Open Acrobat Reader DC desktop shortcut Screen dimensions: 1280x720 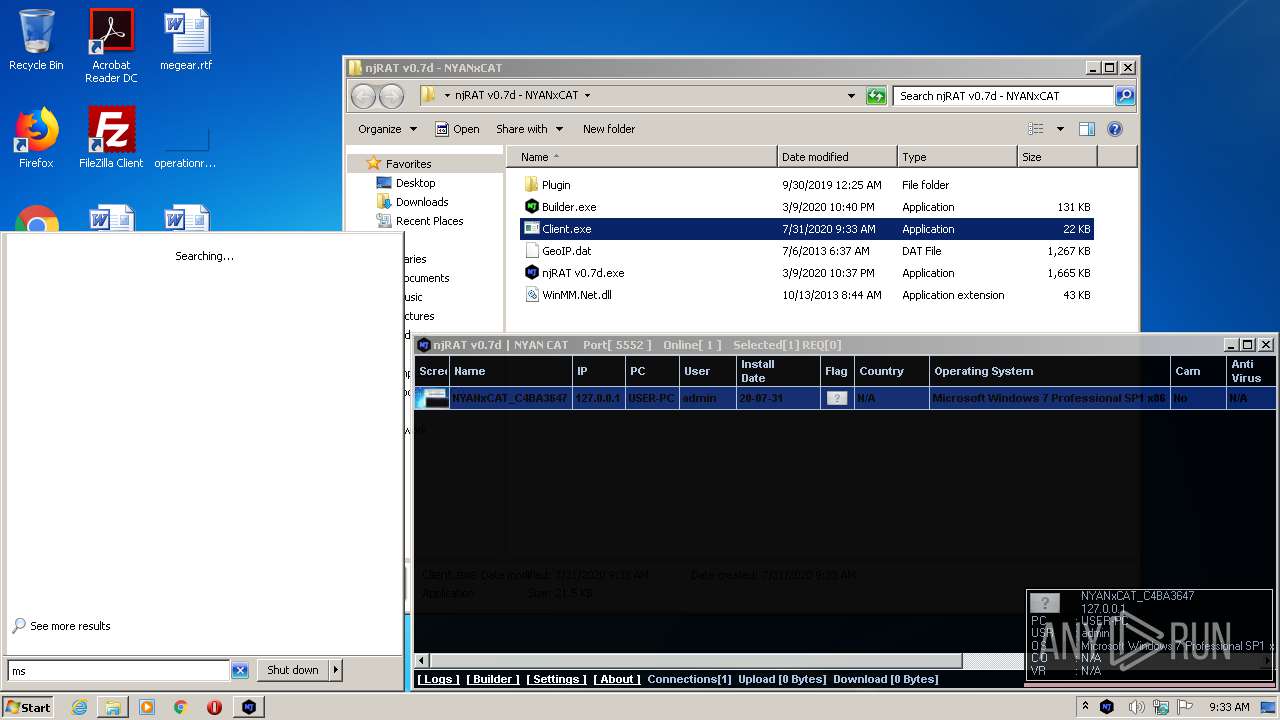(x=111, y=46)
